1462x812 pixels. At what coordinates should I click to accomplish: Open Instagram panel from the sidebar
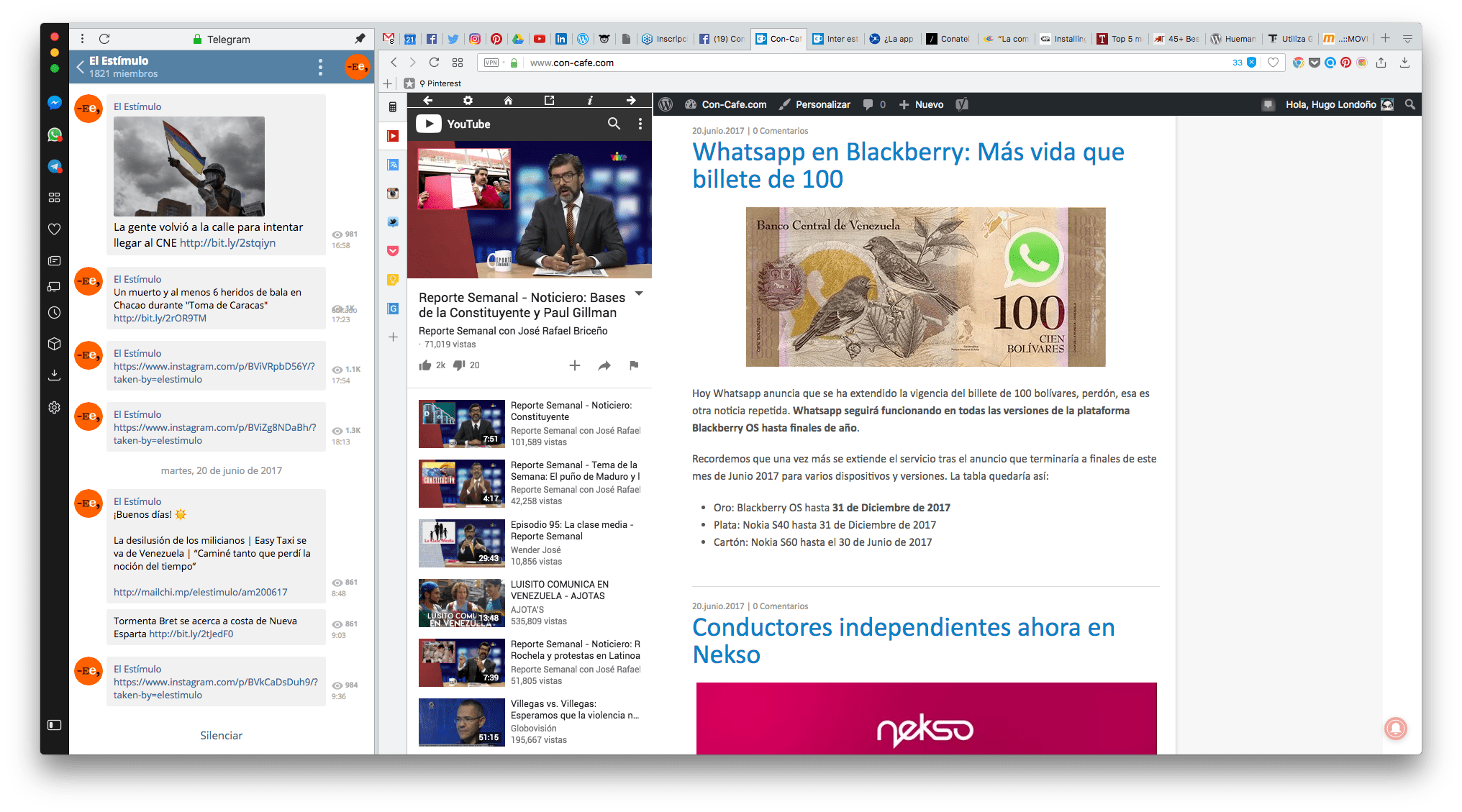tap(393, 193)
